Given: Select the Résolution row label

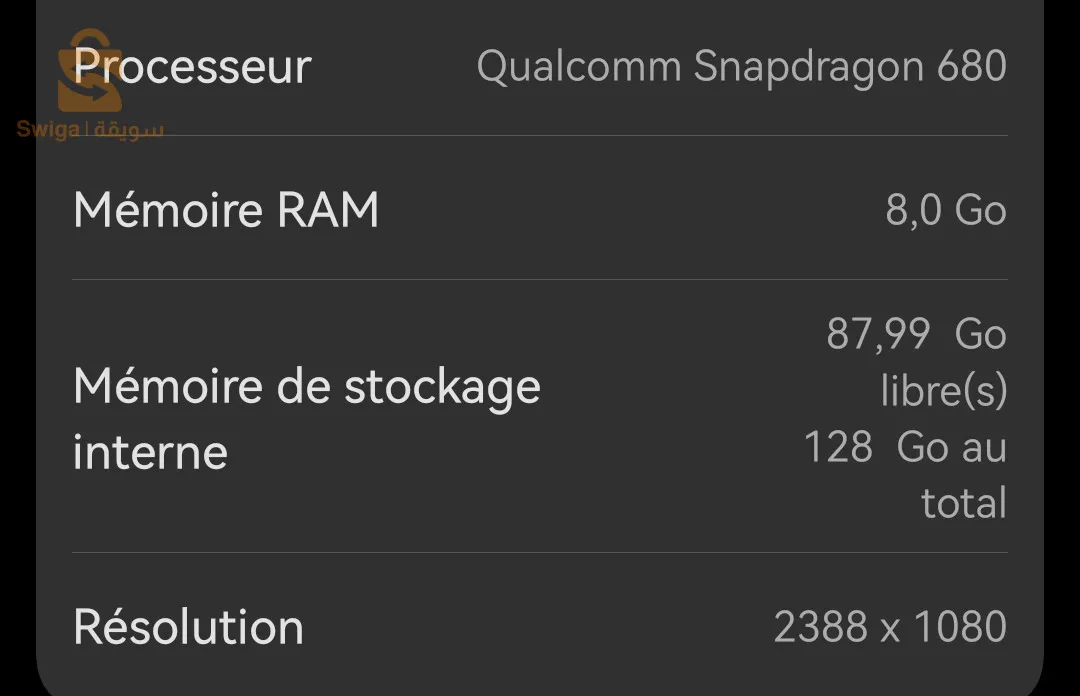Looking at the screenshot, I should click(x=188, y=627).
